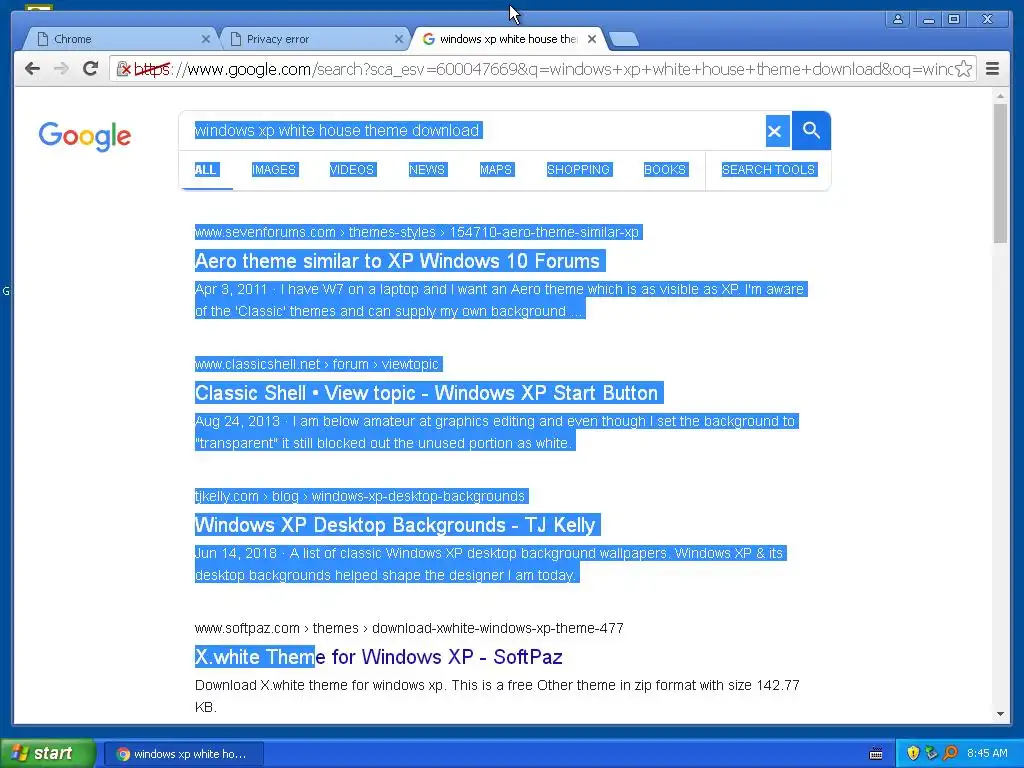Close the windows xp white house tab
The width and height of the screenshot is (1024, 768).
pos(592,39)
